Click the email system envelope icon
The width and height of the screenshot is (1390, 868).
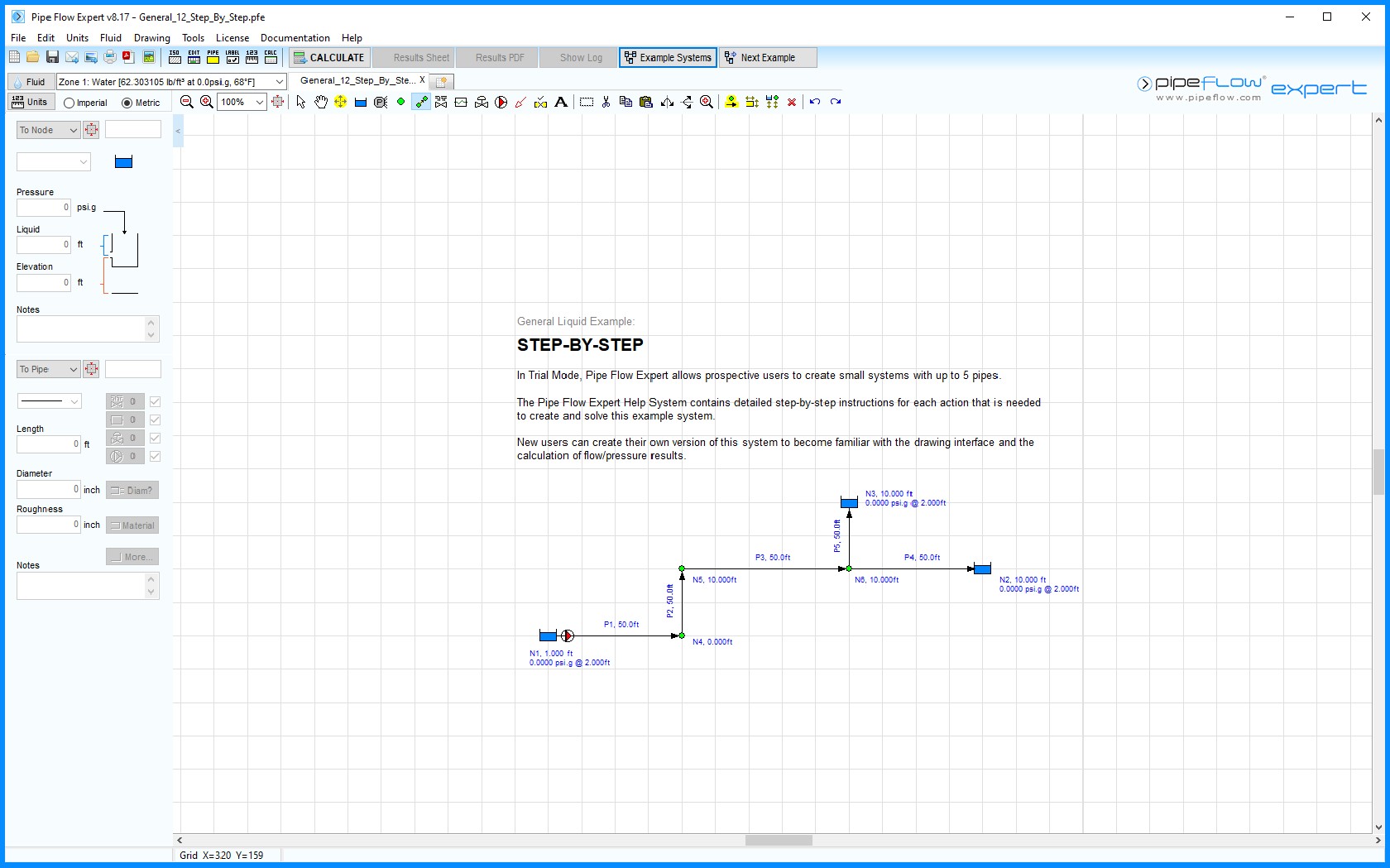click(x=72, y=57)
